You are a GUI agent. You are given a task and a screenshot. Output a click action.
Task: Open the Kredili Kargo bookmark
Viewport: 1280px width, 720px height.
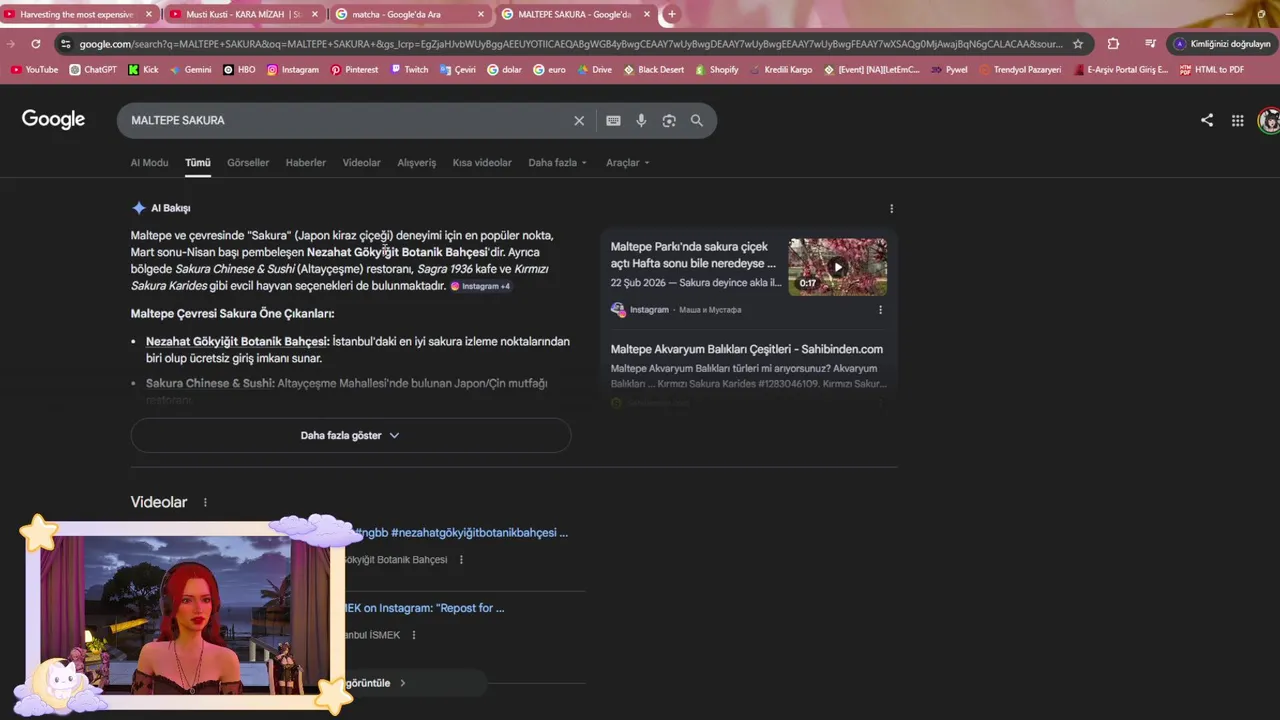point(780,70)
